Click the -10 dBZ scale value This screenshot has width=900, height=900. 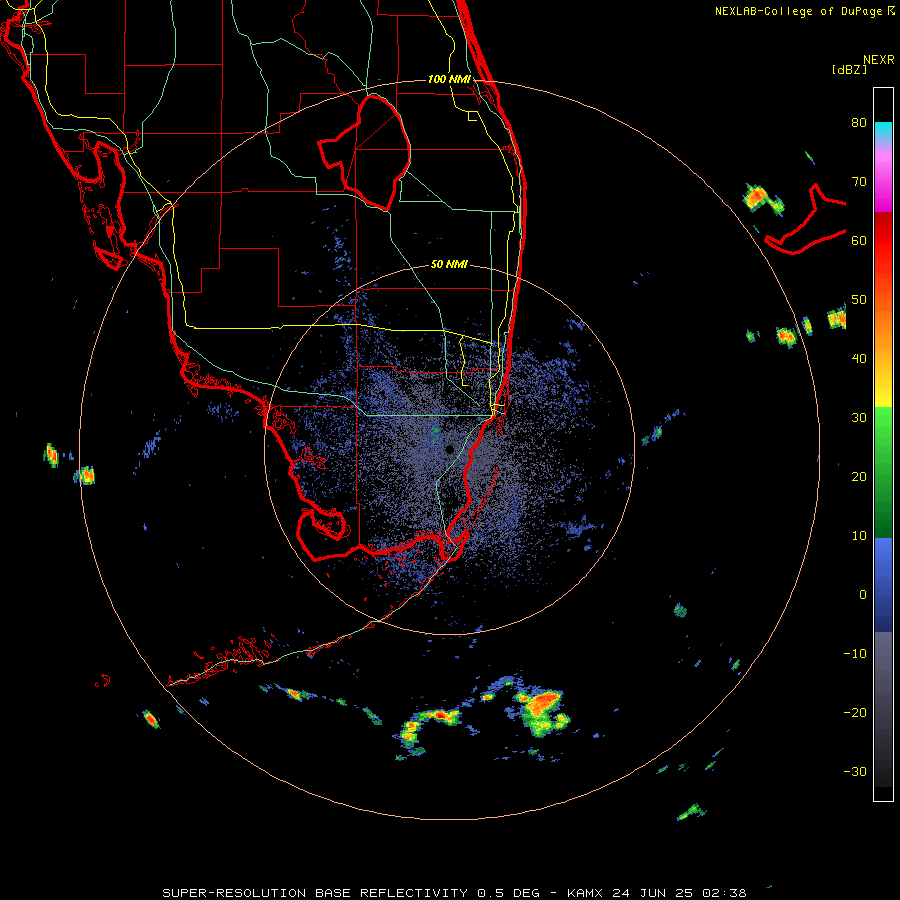[855, 654]
